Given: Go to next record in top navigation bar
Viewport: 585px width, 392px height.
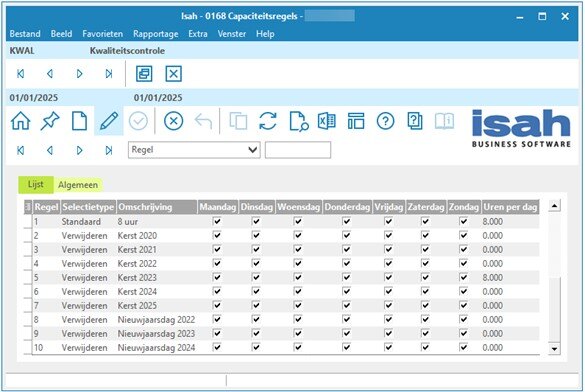Looking at the screenshot, I should point(79,74).
